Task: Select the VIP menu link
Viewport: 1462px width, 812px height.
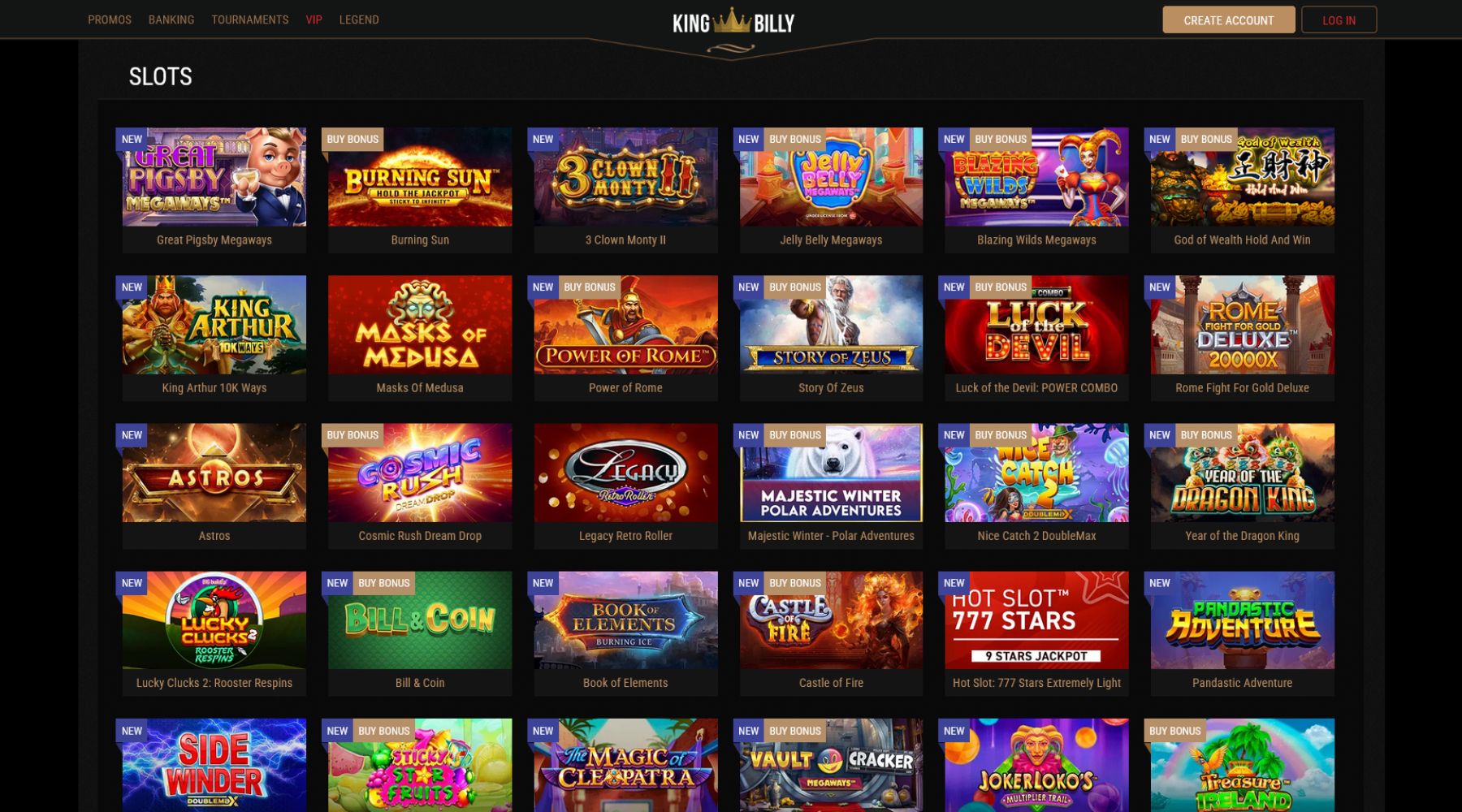Action: [314, 19]
